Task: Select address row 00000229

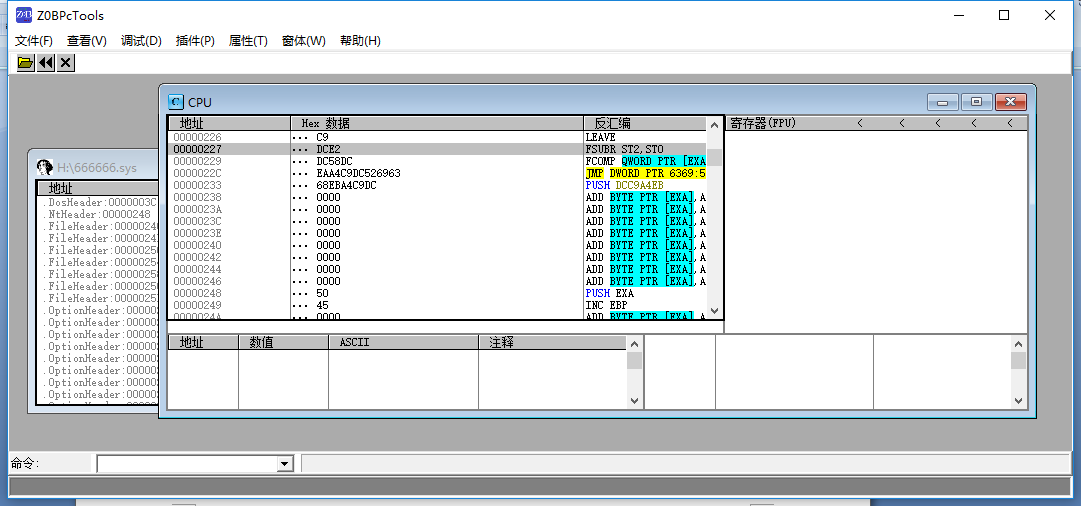Action: click(x=197, y=161)
